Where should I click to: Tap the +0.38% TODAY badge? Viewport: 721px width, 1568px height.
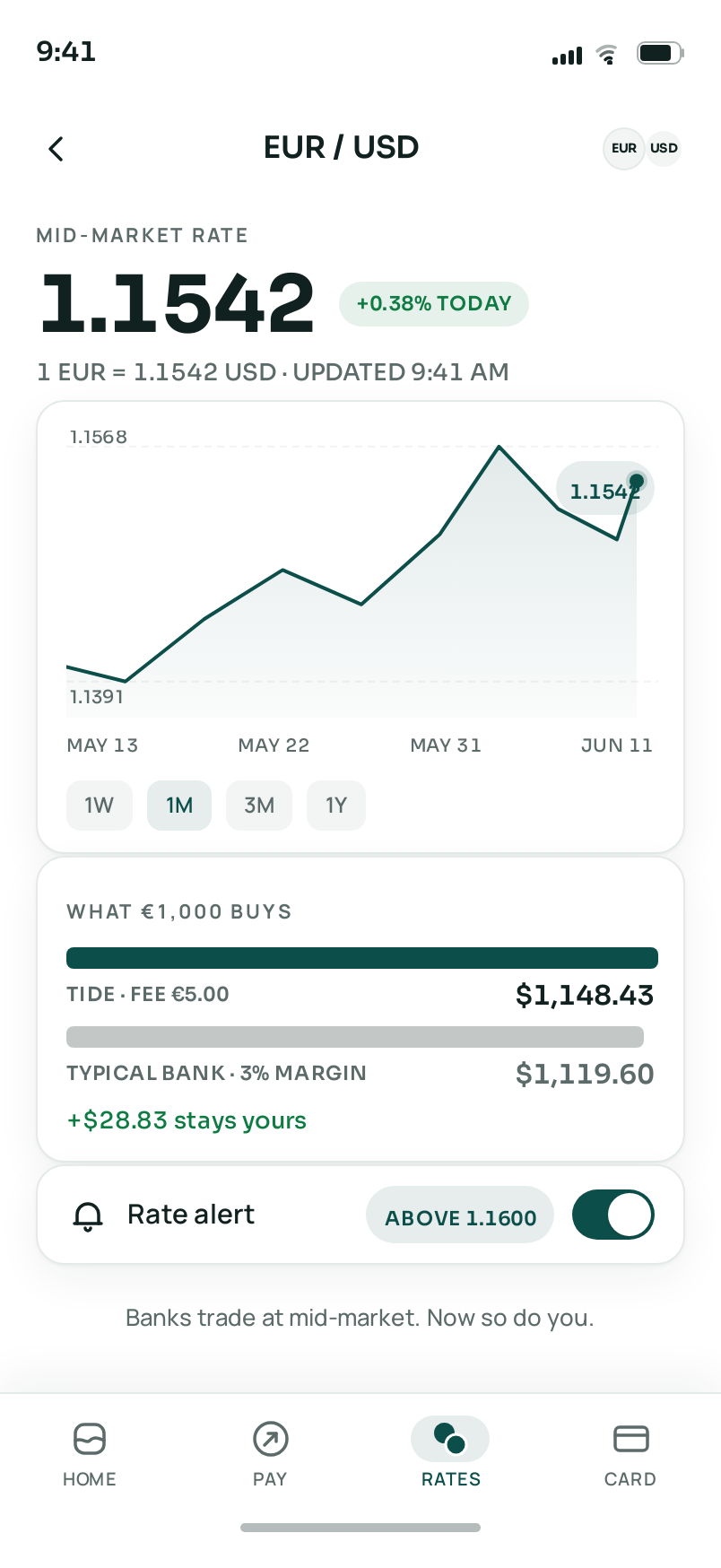coord(434,304)
